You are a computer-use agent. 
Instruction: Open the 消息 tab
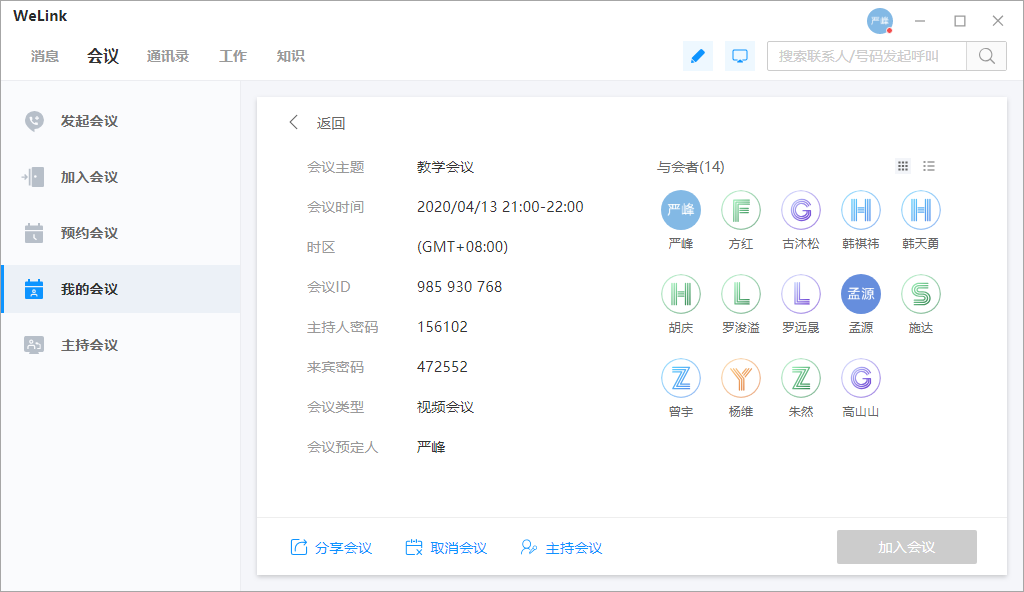click(45, 56)
